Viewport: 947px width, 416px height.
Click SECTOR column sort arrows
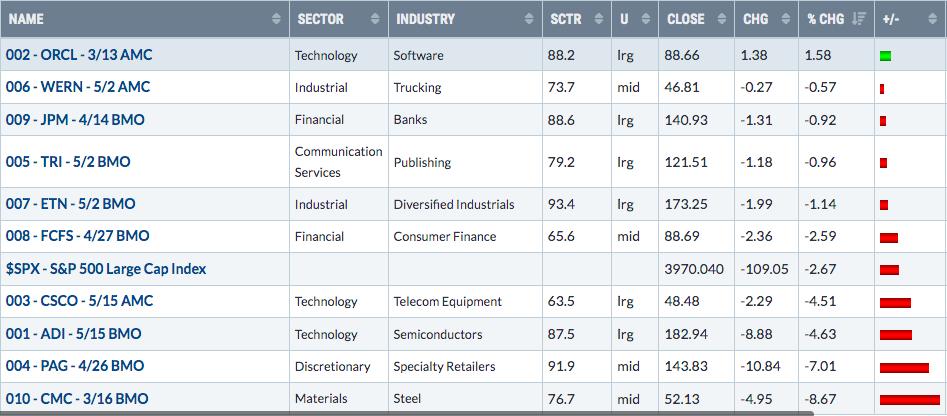[x=375, y=19]
